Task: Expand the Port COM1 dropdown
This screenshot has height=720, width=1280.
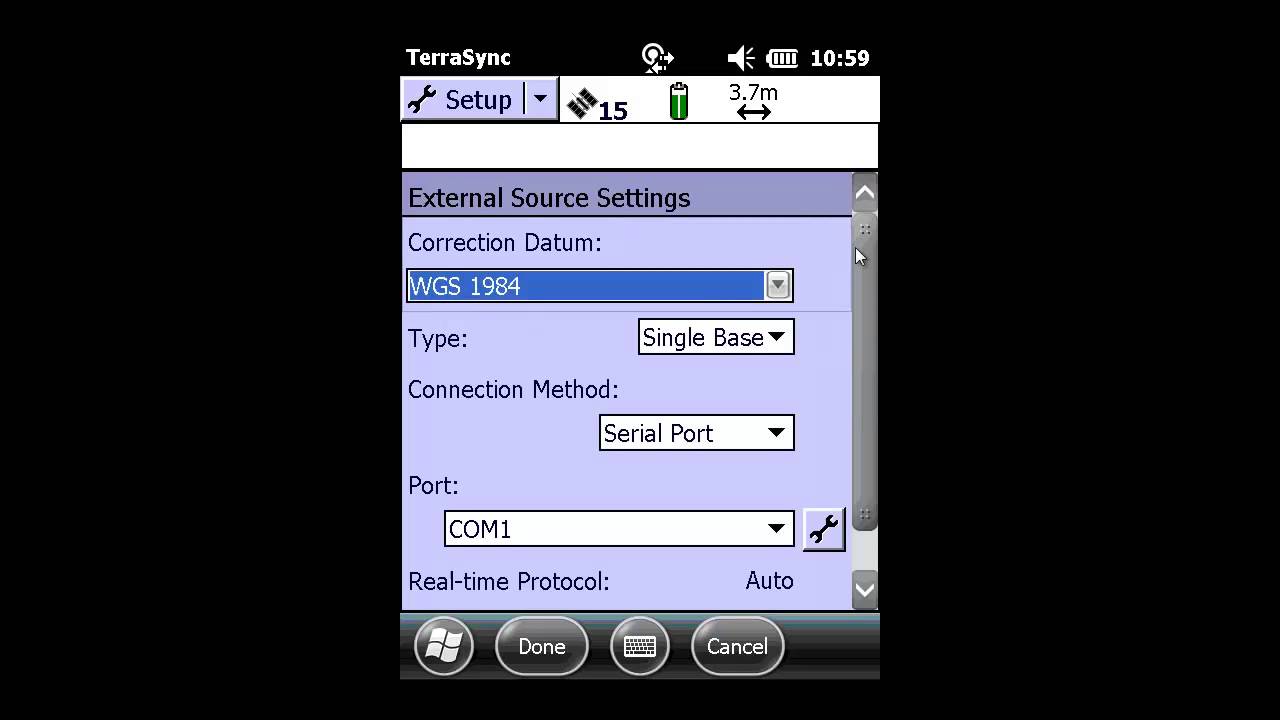Action: (619, 529)
